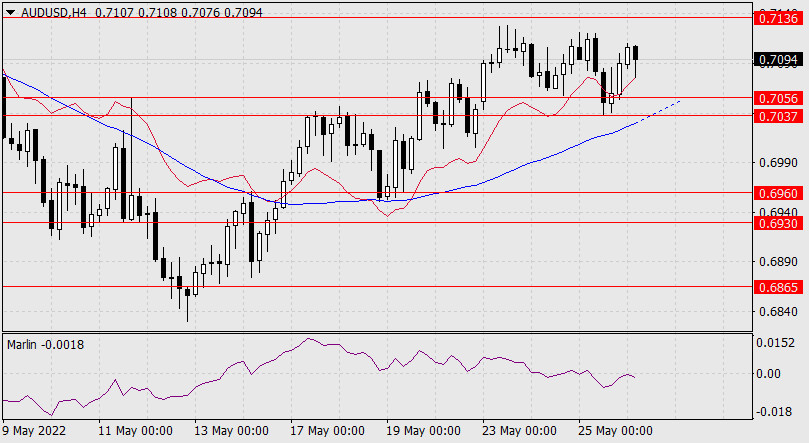Click the 0.6960 red price level label
Screen dimensions: 809x443
point(779,193)
